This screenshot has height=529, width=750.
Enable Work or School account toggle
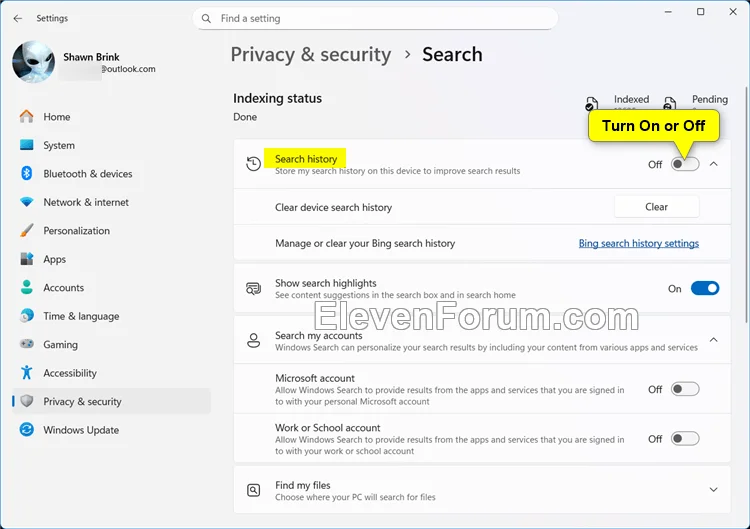[685, 439]
